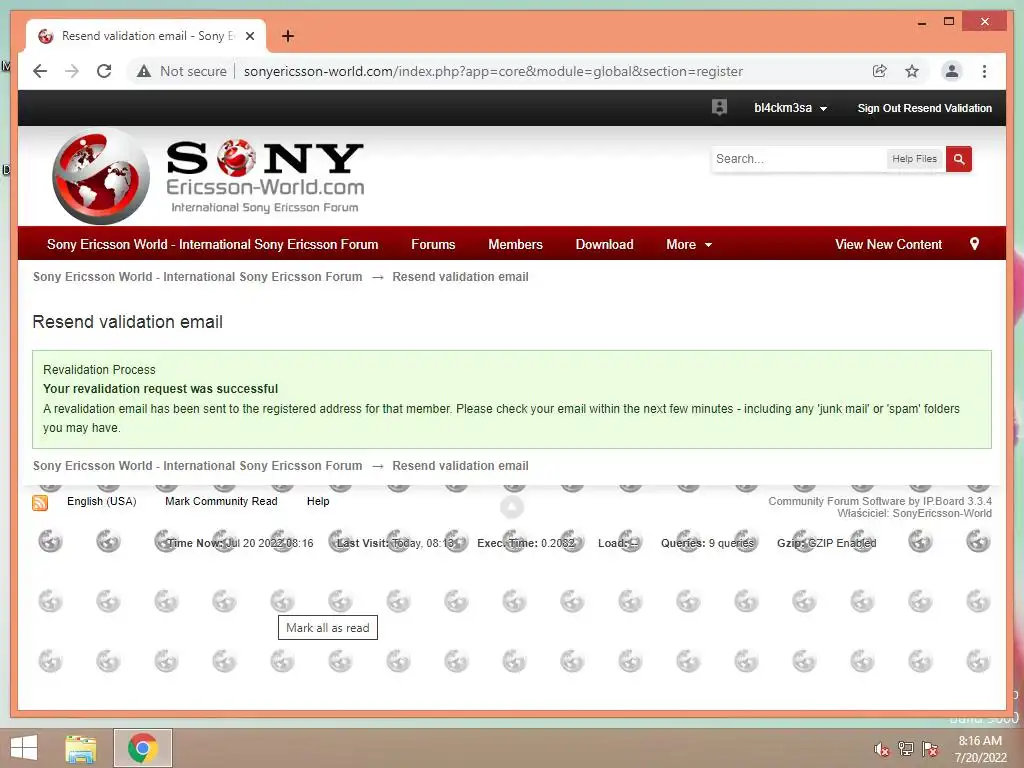Bookmark this page with the star icon
Screen dimensions: 1024x768
click(x=912, y=71)
